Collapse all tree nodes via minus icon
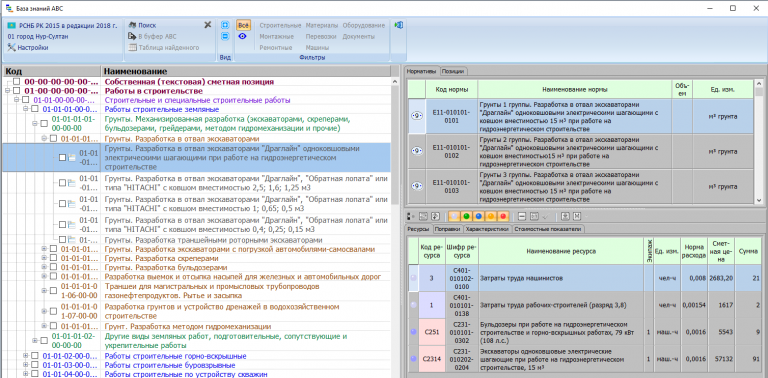Image resolution: width=768 pixels, height=378 pixels. tap(225, 36)
